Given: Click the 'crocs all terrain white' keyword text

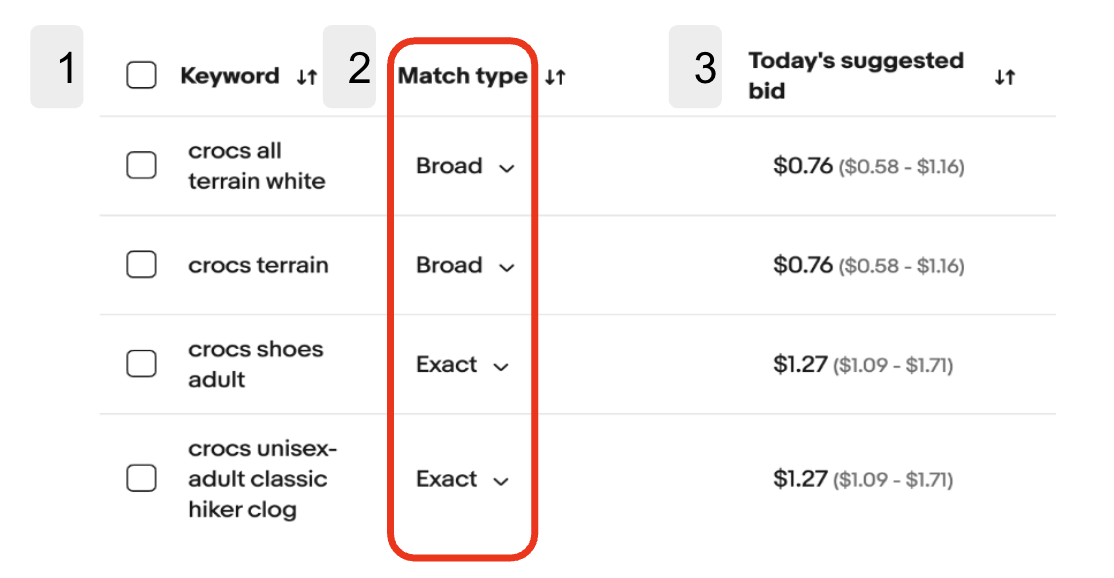Looking at the screenshot, I should tap(256, 166).
